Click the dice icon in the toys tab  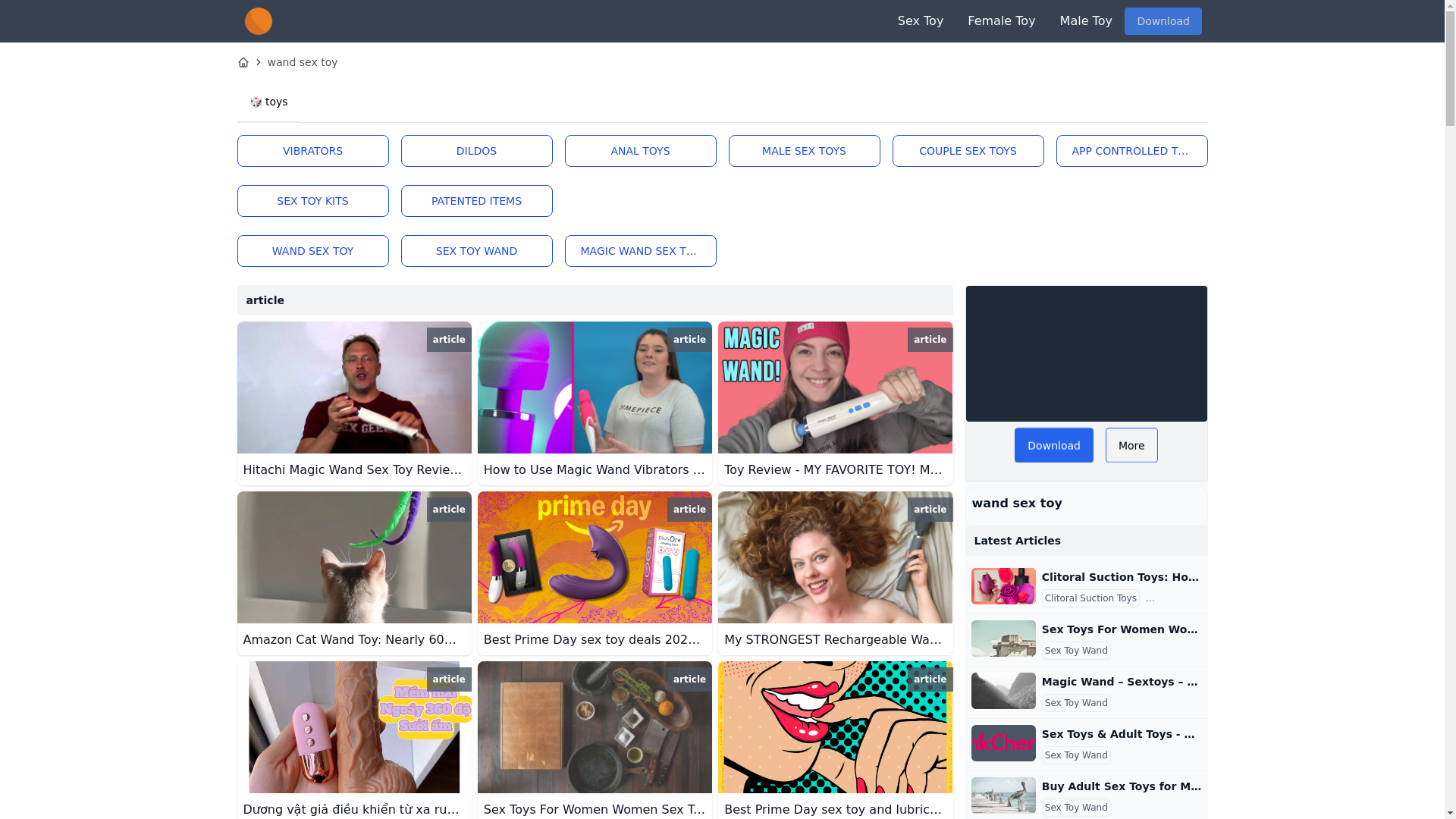tap(256, 102)
